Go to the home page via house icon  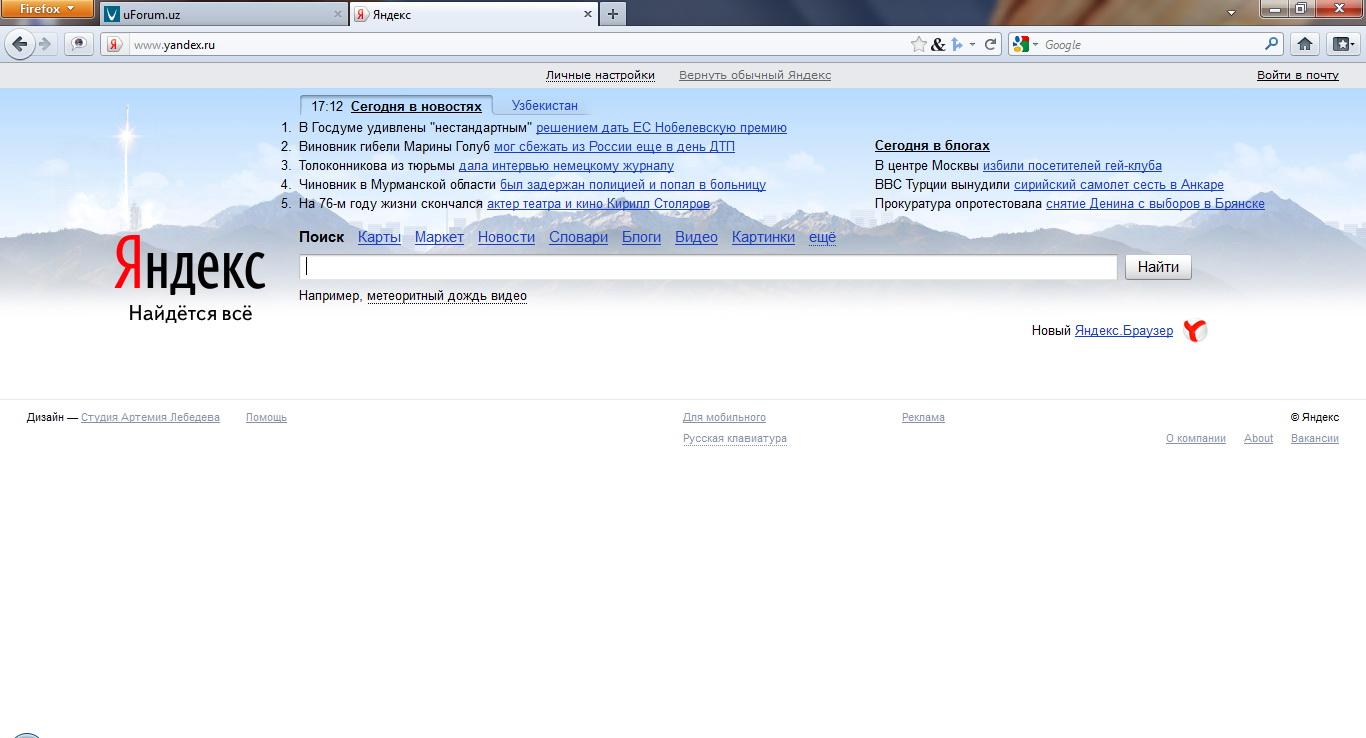point(1305,44)
